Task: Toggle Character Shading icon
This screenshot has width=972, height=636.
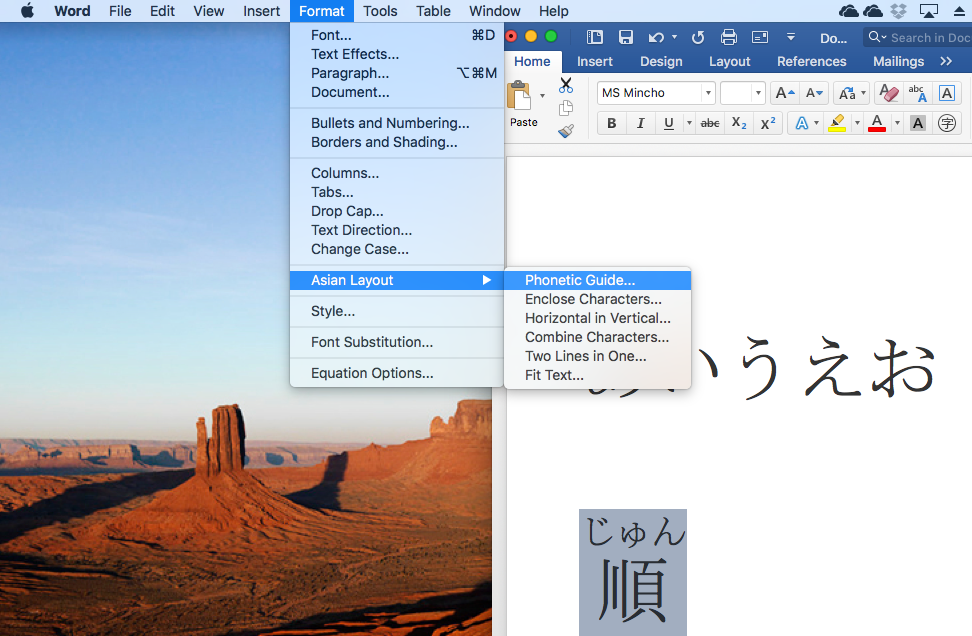Action: [917, 123]
